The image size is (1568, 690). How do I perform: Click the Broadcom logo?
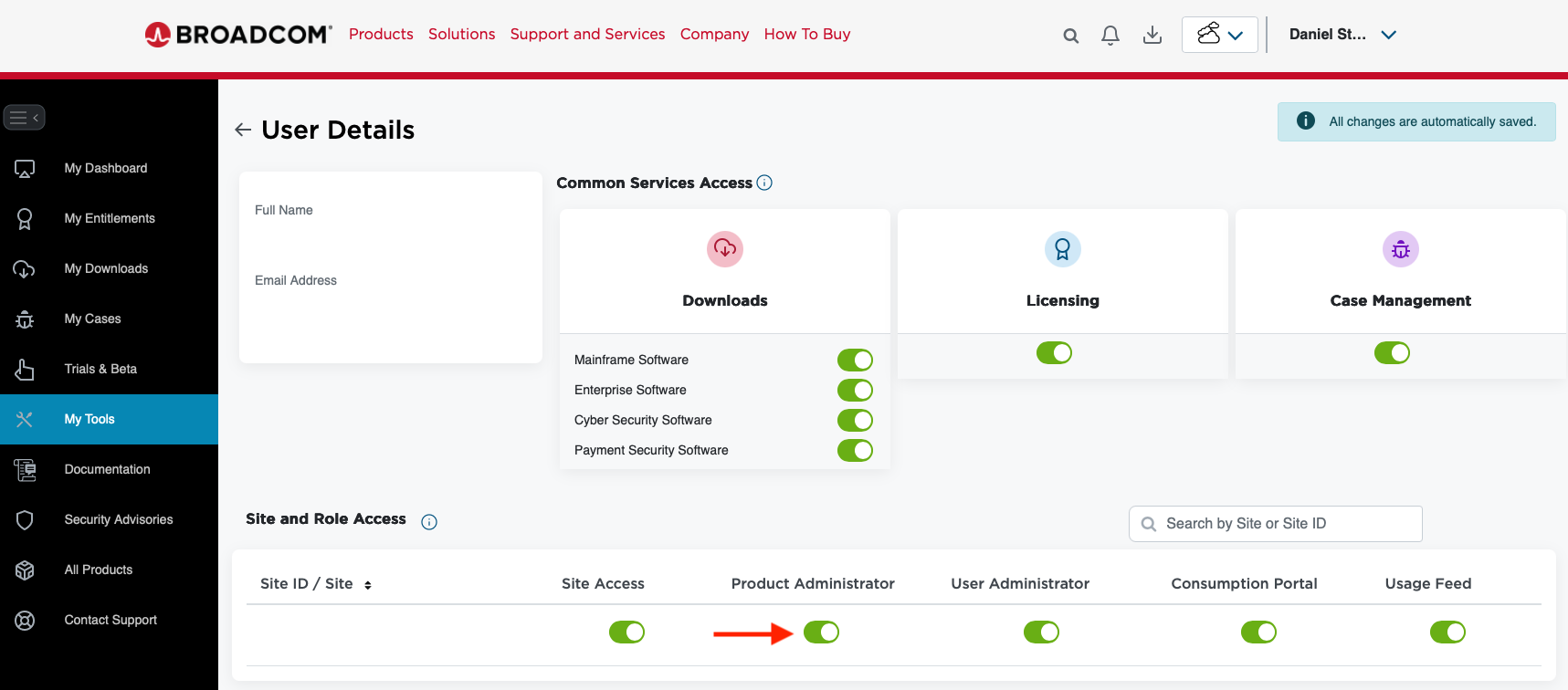(x=238, y=35)
